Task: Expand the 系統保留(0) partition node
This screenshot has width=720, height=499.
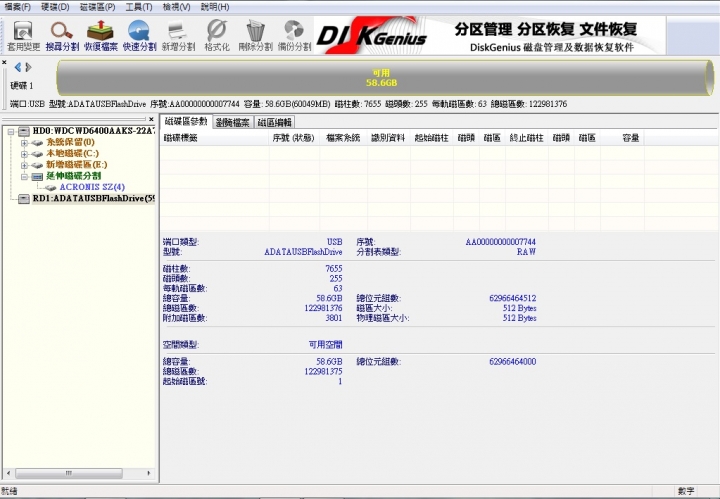Action: pos(24,143)
